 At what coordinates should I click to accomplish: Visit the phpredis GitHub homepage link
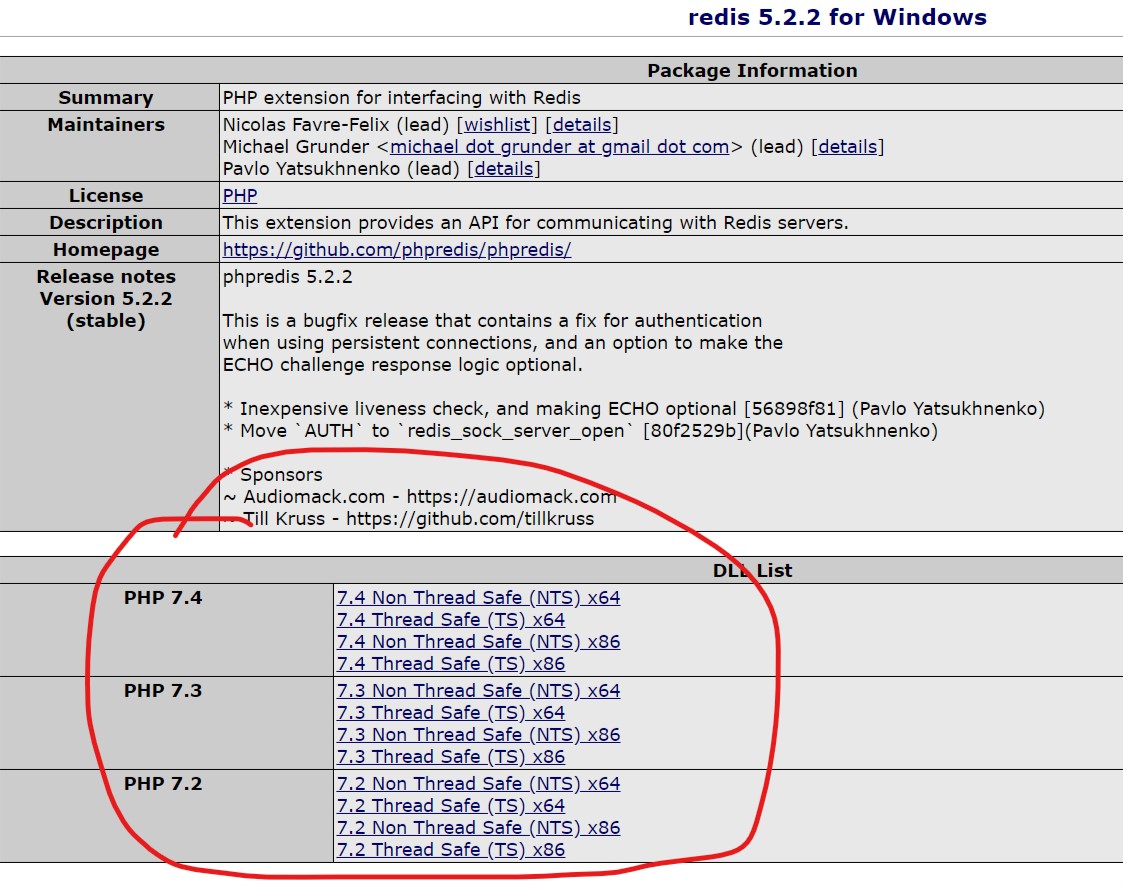tap(397, 249)
